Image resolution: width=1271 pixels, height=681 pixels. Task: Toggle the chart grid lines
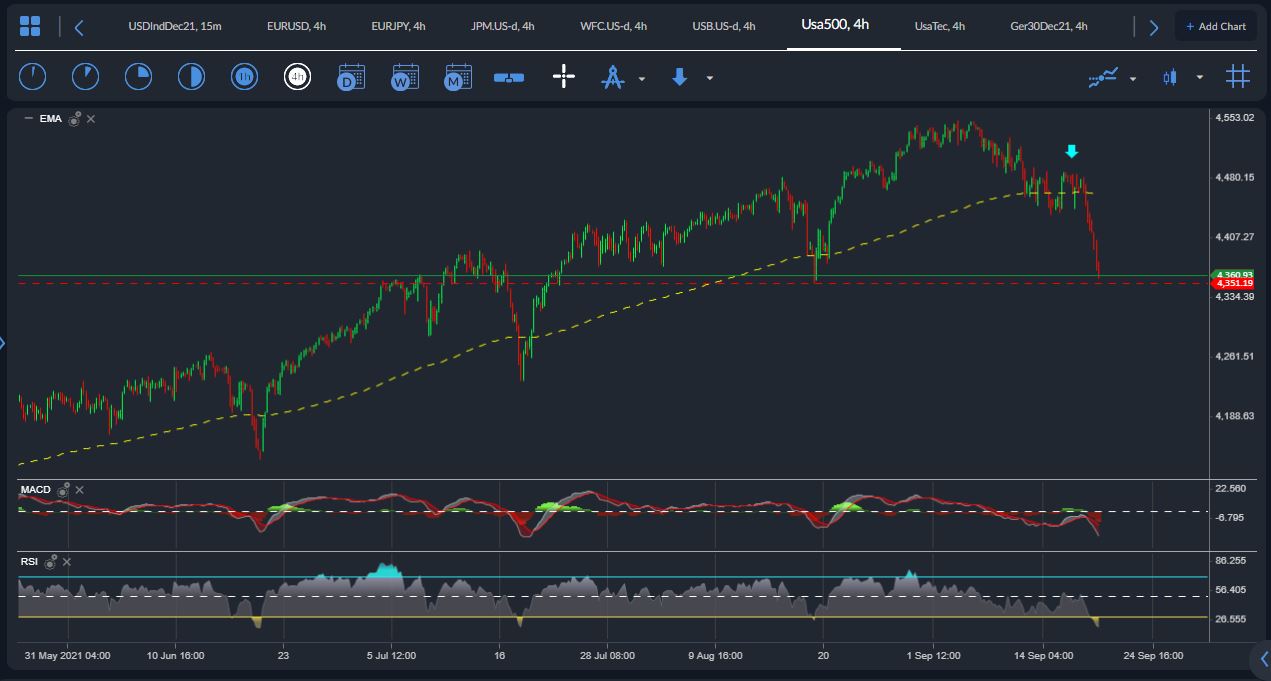click(1238, 77)
